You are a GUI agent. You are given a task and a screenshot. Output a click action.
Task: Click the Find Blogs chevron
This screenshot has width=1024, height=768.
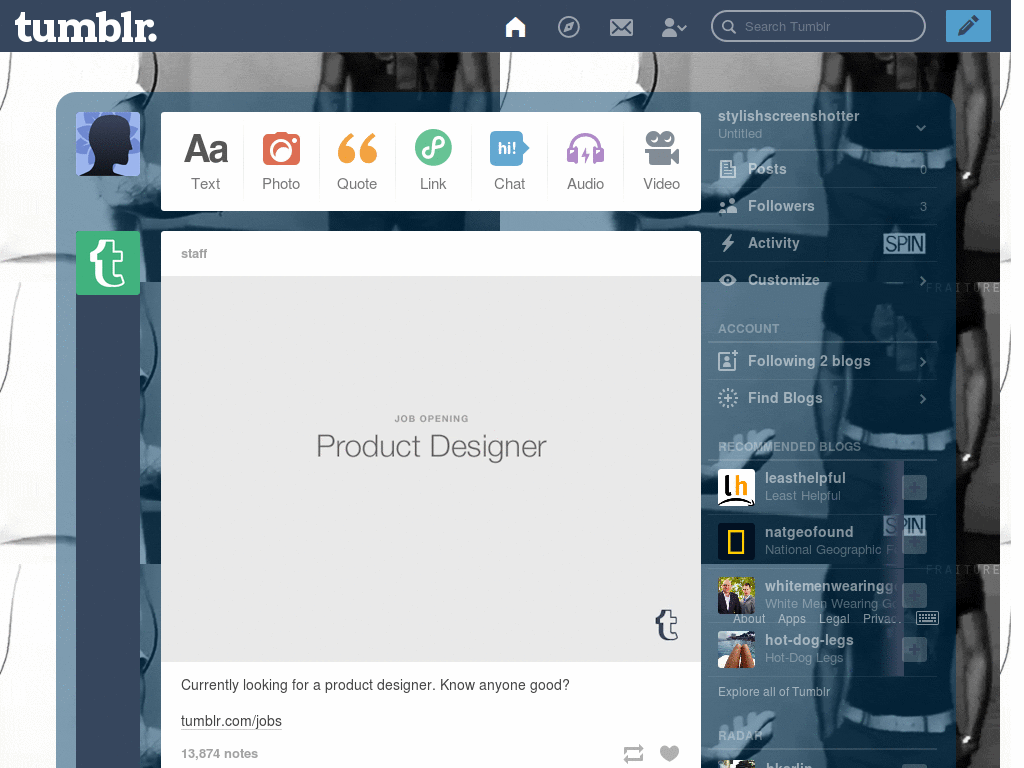[x=923, y=398]
